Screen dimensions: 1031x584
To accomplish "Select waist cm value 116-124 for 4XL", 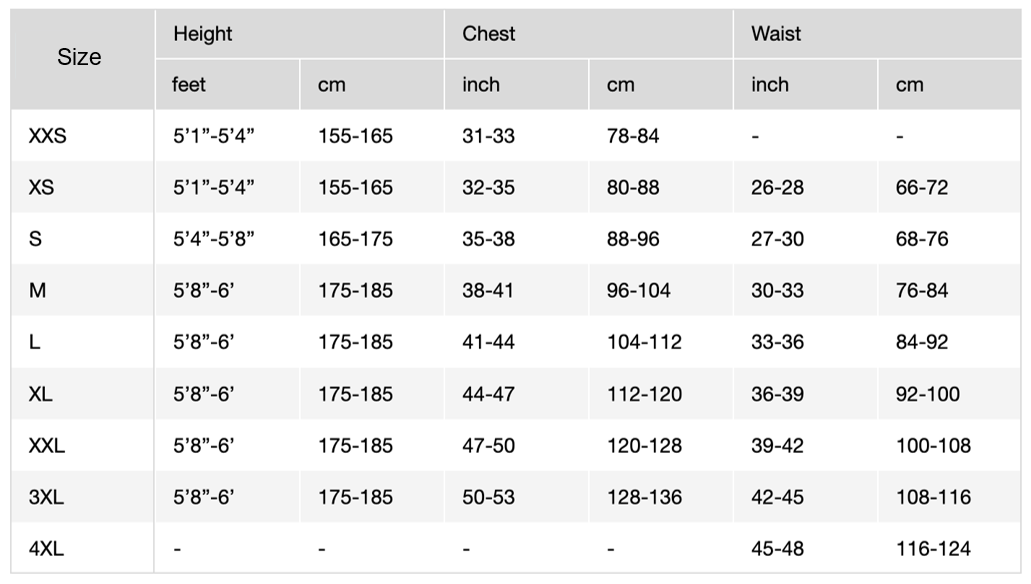I will point(933,548).
